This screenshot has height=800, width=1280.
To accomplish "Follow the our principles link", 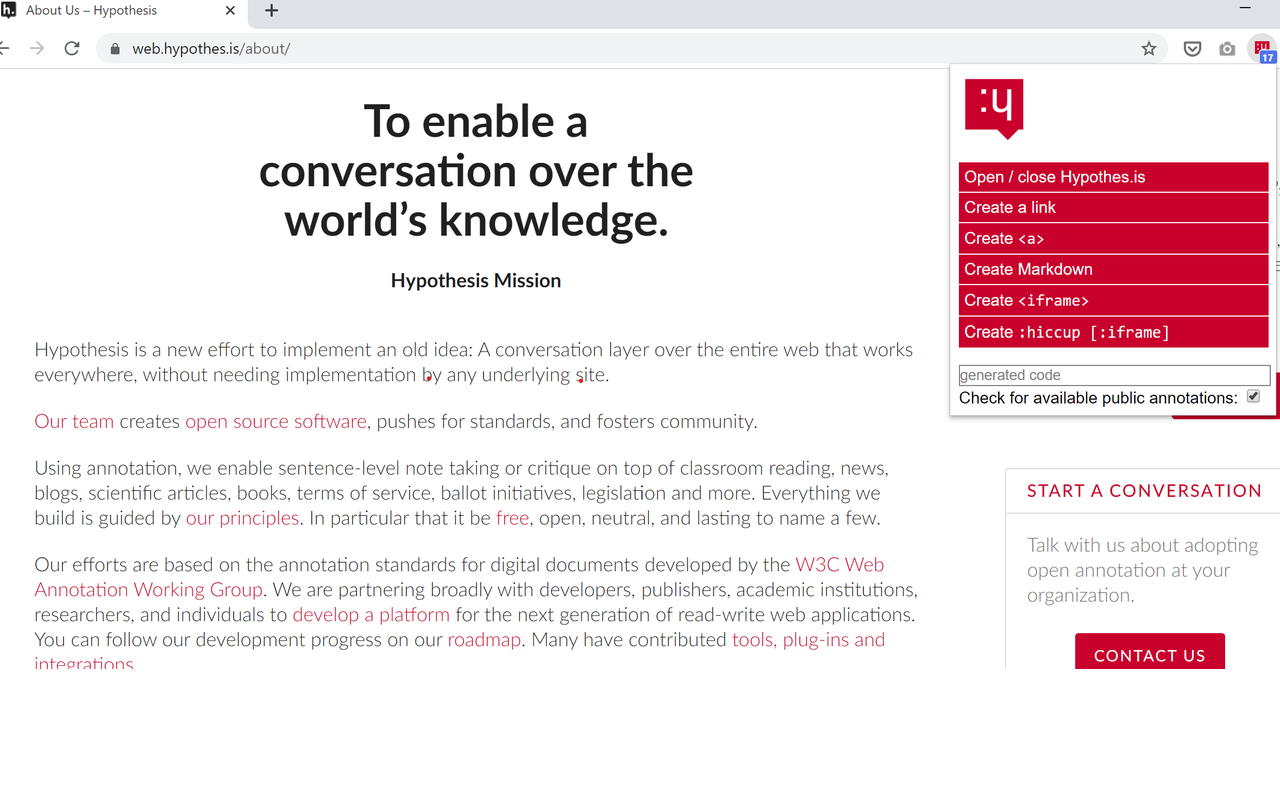I will pos(242,518).
